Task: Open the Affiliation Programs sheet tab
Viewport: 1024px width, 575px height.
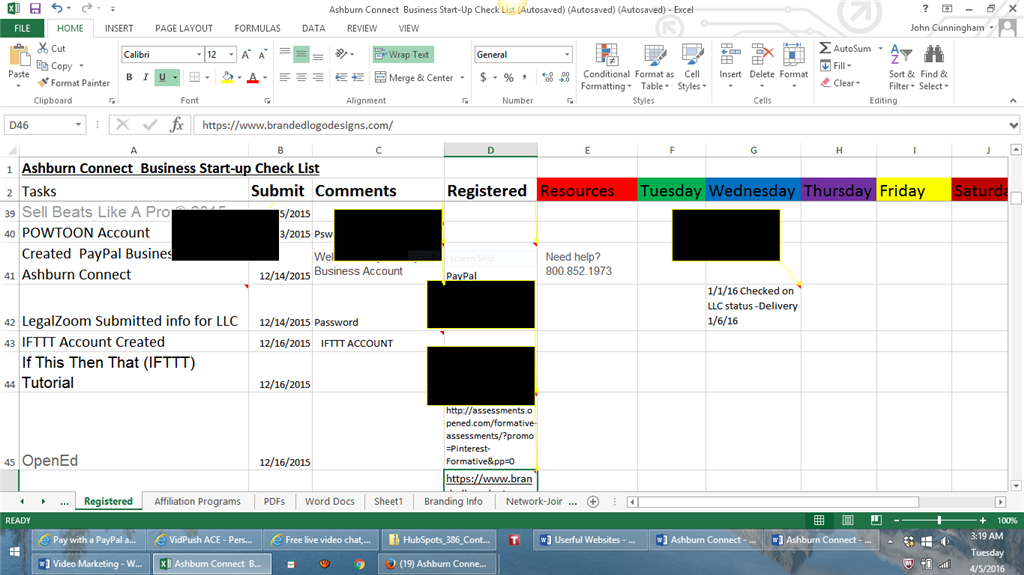Action: click(x=197, y=501)
